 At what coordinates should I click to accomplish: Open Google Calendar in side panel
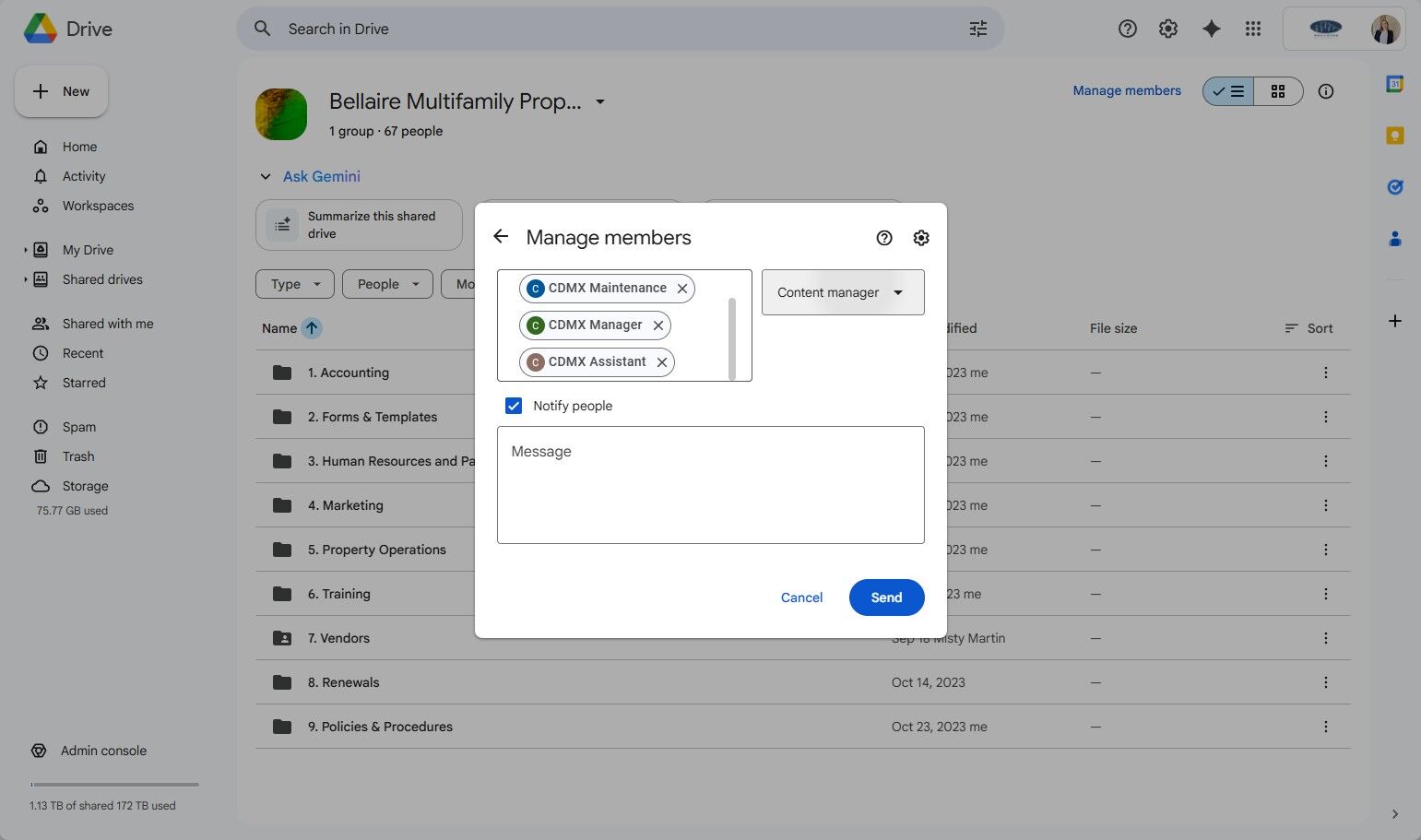pos(1394,84)
